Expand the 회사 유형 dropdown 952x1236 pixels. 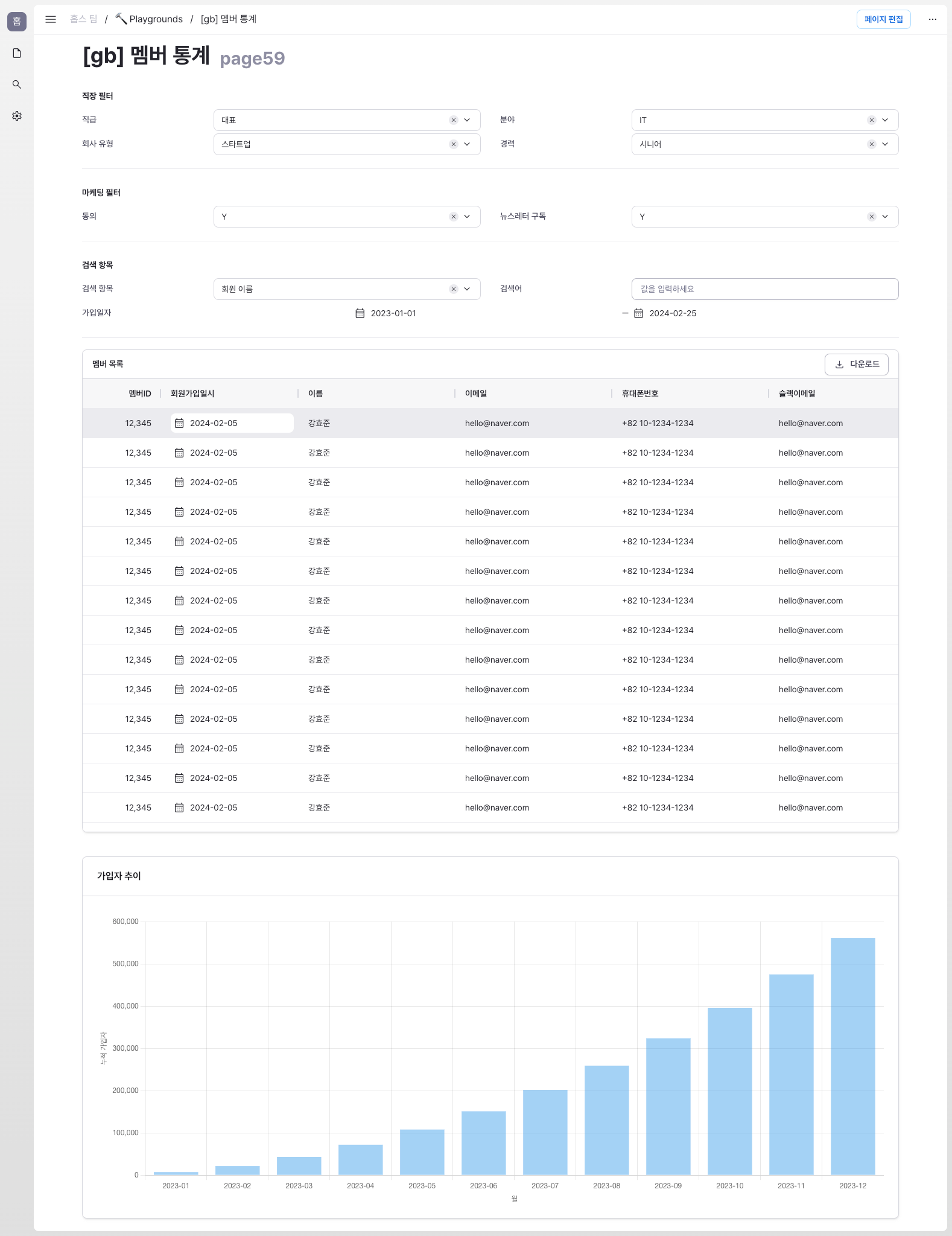(467, 144)
